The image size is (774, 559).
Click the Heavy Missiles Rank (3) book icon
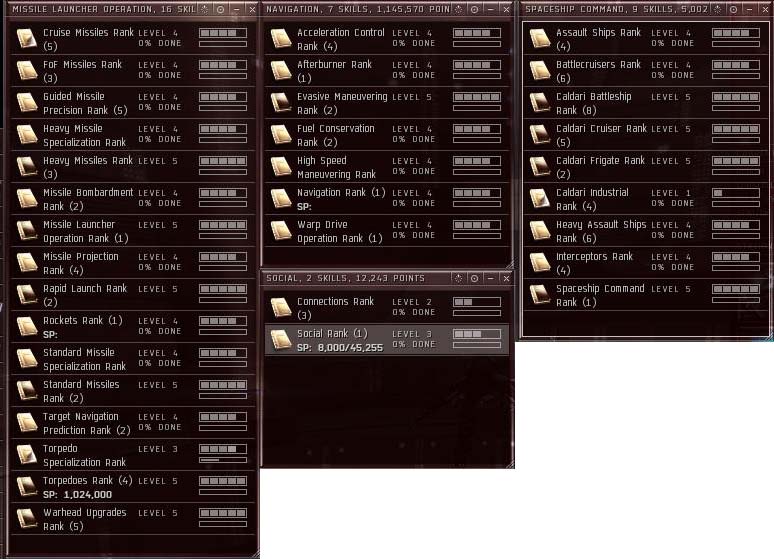(27, 166)
